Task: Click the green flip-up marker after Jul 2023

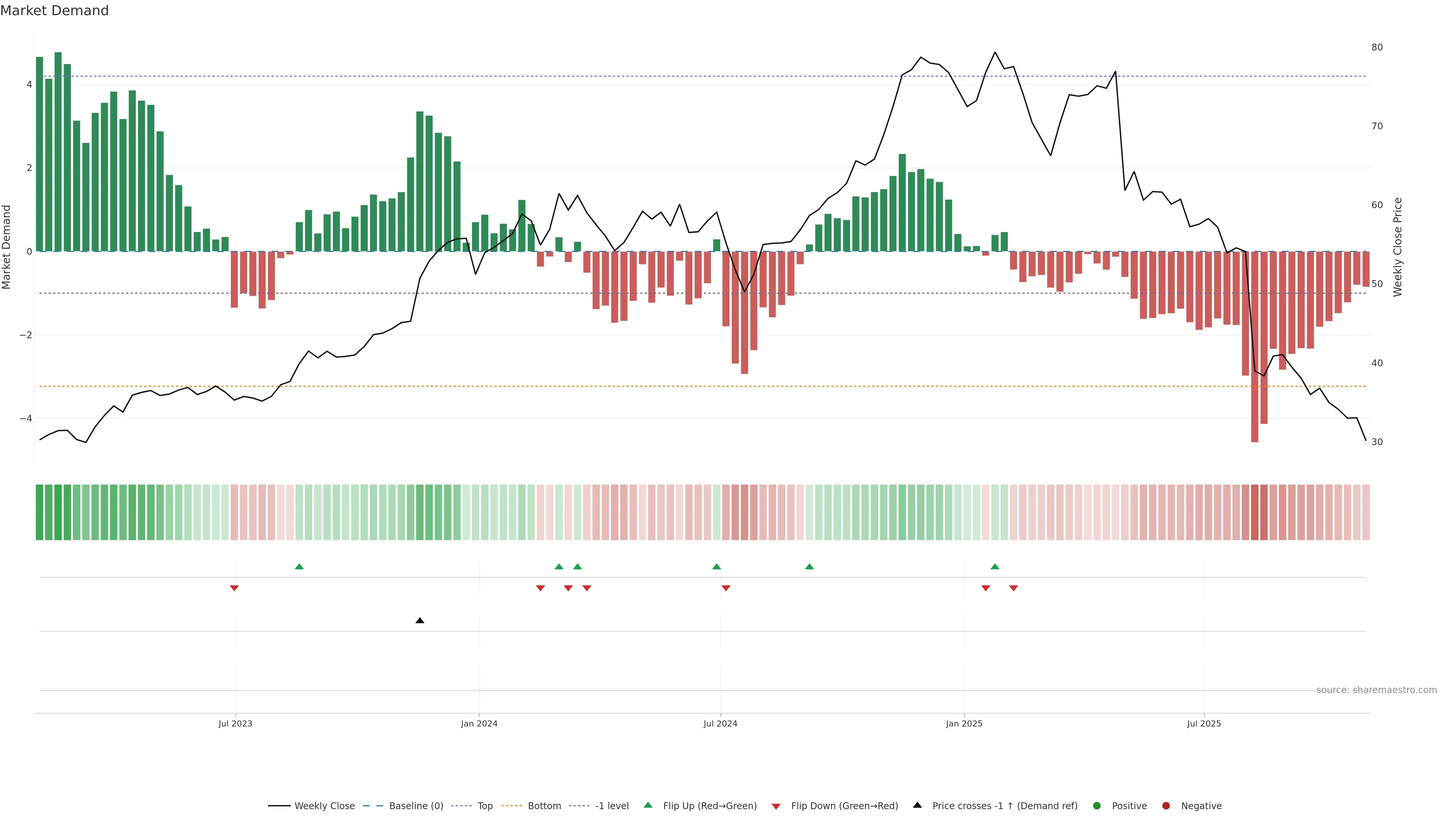Action: pyautogui.click(x=299, y=566)
